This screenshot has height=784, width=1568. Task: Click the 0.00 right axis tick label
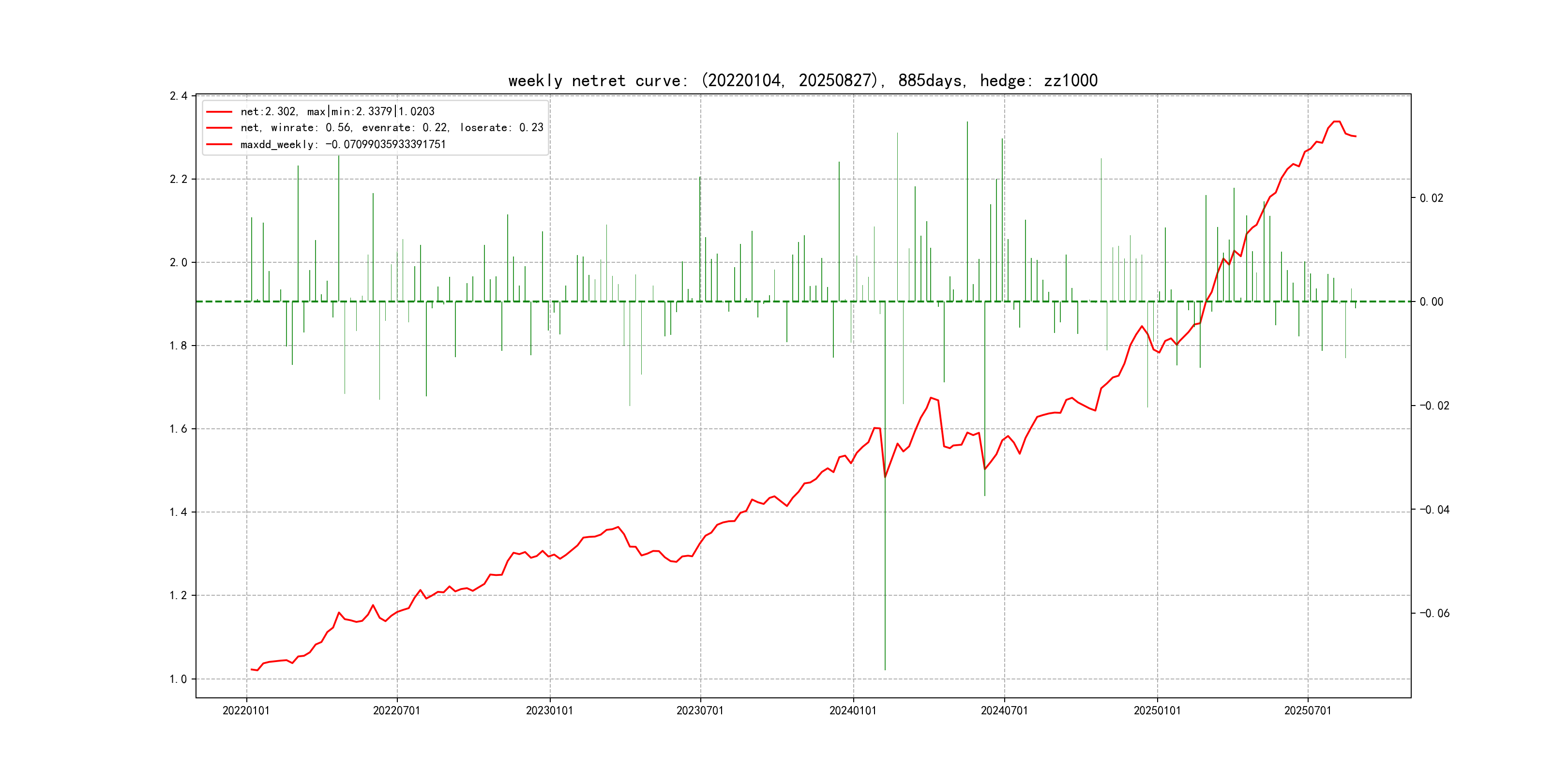[x=1431, y=302]
